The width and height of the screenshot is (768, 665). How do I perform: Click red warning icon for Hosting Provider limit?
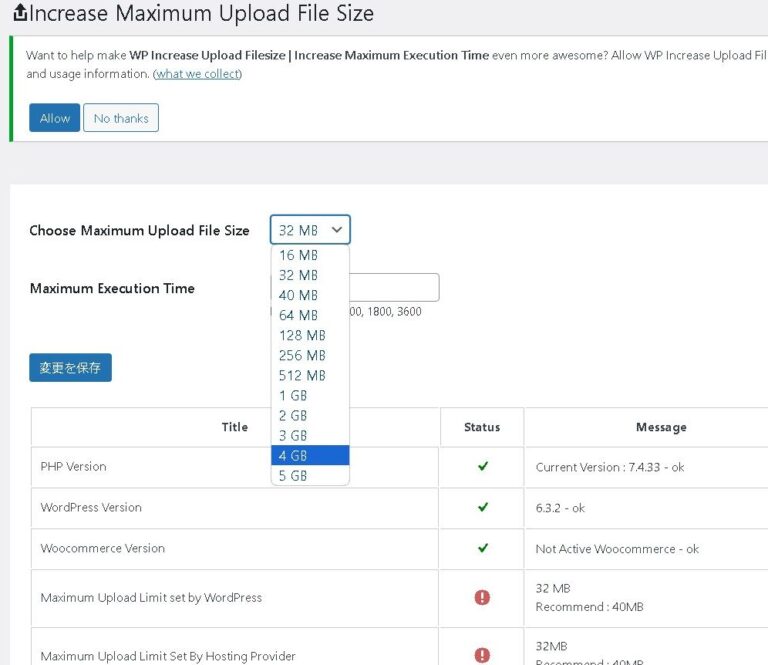[x=482, y=655]
